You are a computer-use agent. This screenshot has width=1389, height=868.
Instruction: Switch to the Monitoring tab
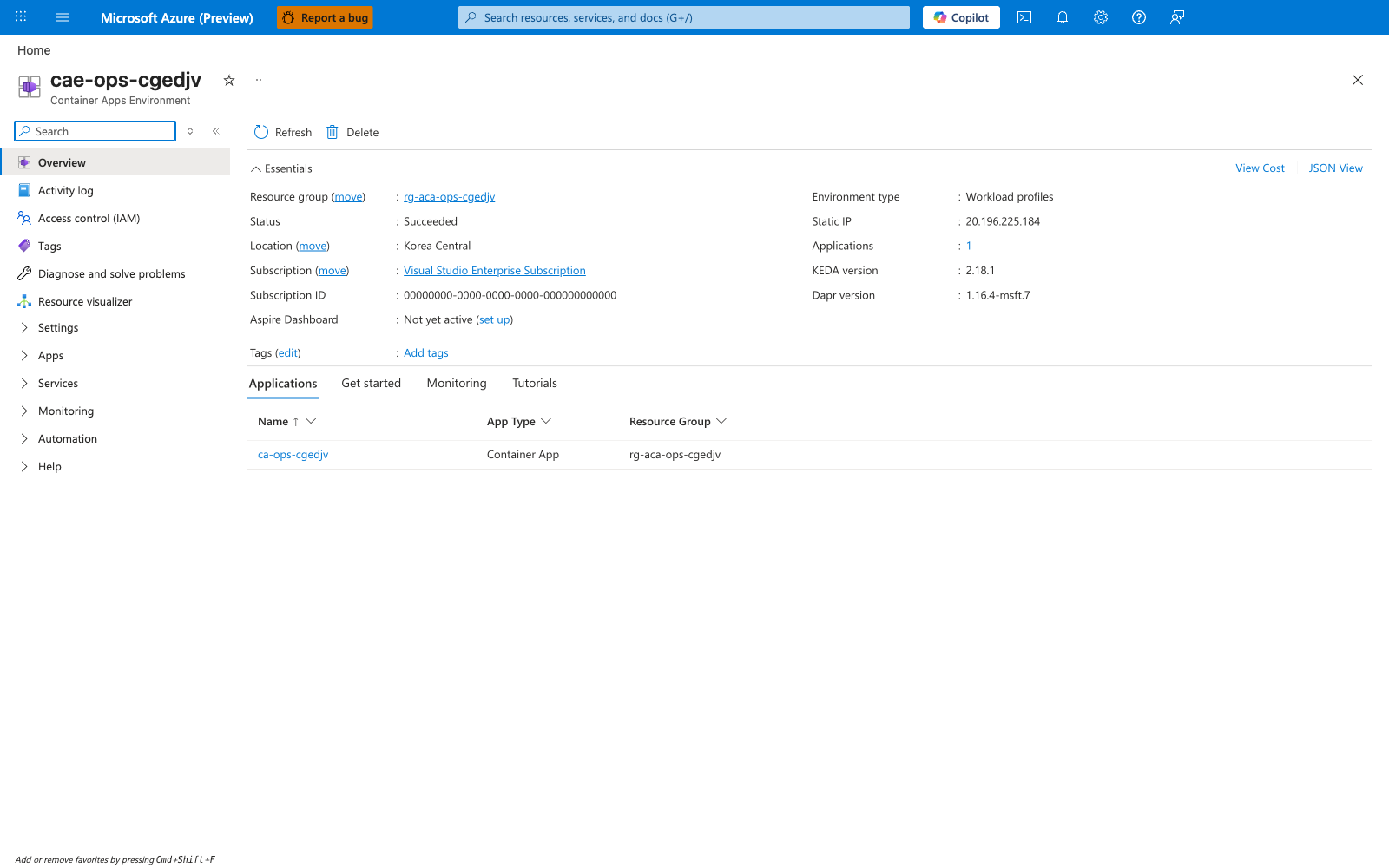pos(457,383)
